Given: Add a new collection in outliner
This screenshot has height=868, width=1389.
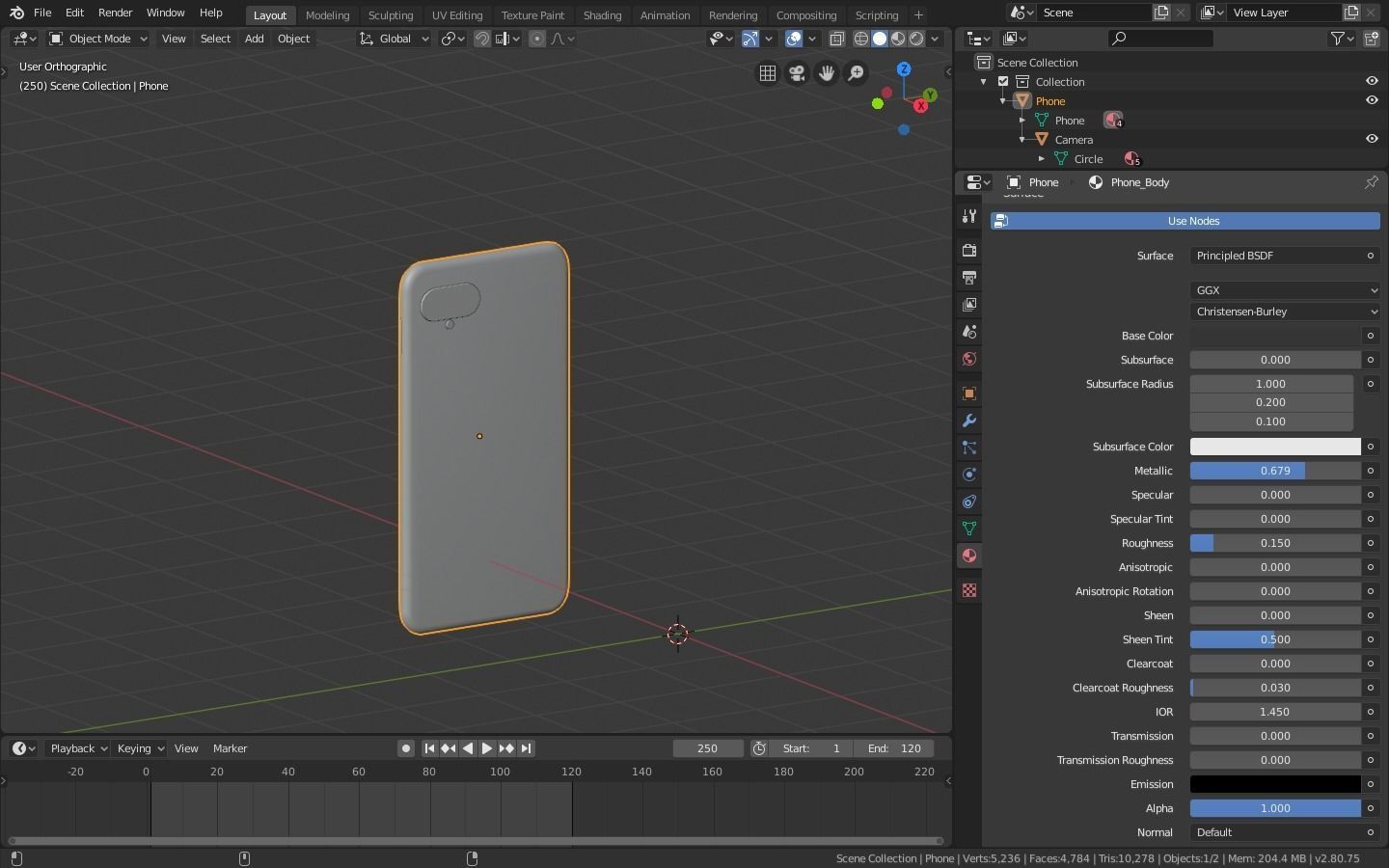Looking at the screenshot, I should (1370, 39).
